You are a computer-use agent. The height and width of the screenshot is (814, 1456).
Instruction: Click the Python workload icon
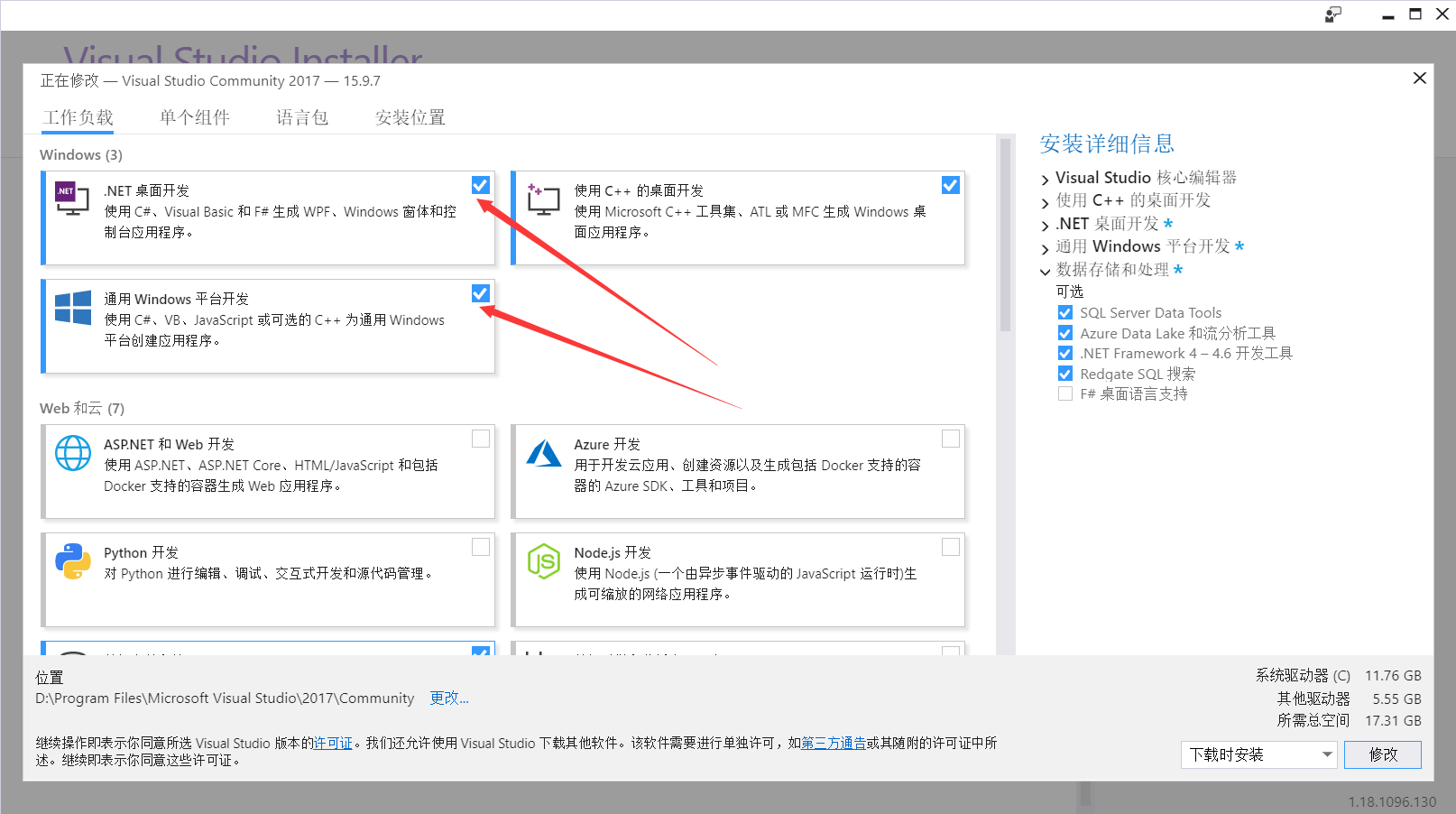pos(72,561)
